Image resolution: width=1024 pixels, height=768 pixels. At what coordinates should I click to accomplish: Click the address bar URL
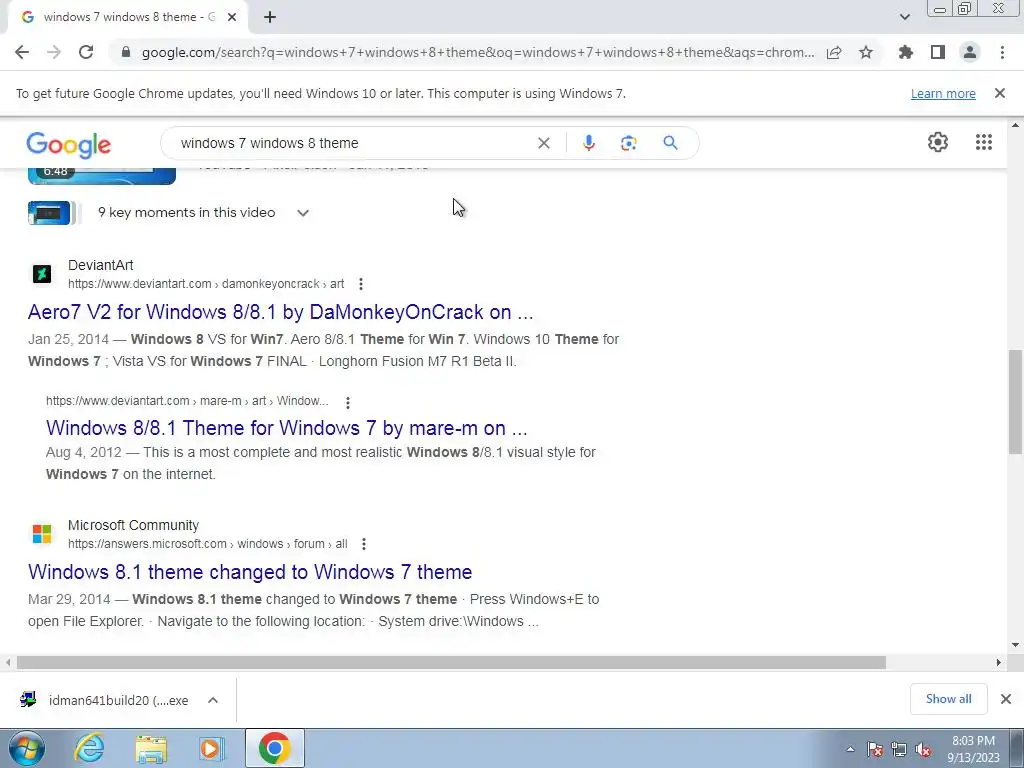[477, 52]
